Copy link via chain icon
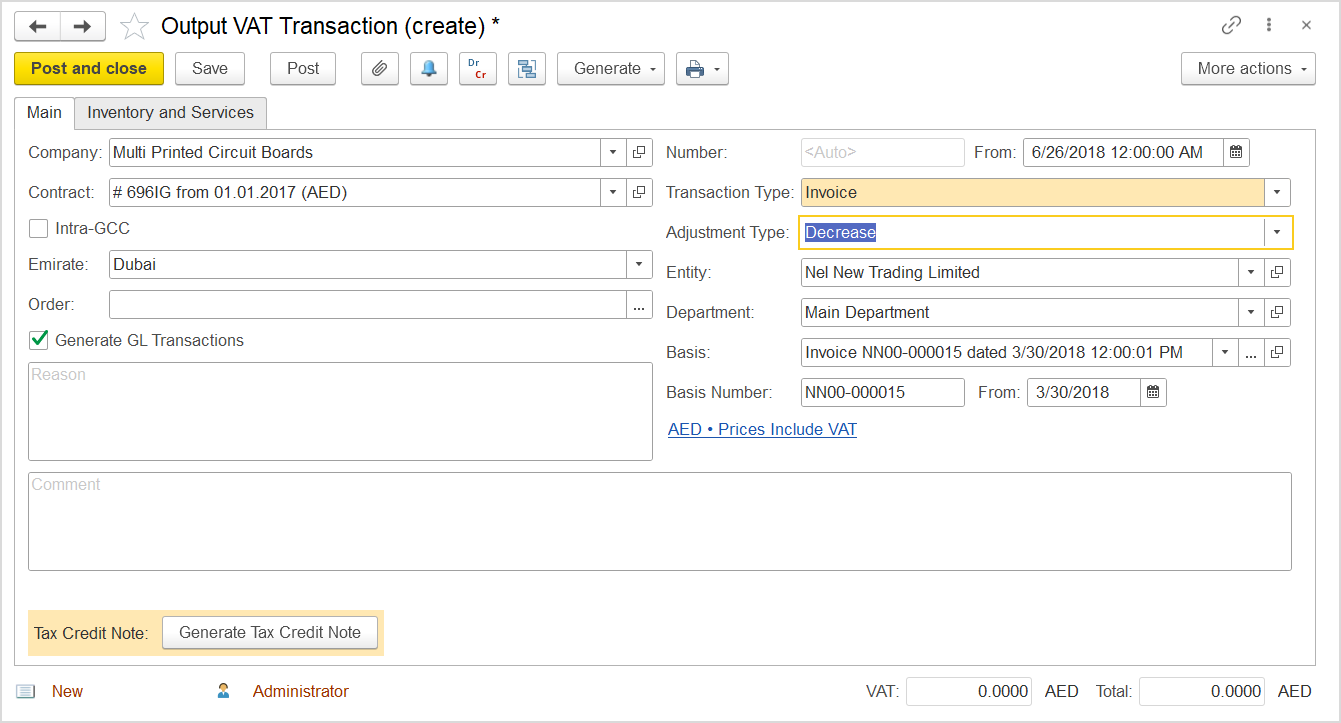The height and width of the screenshot is (723, 1341). pos(1232,26)
